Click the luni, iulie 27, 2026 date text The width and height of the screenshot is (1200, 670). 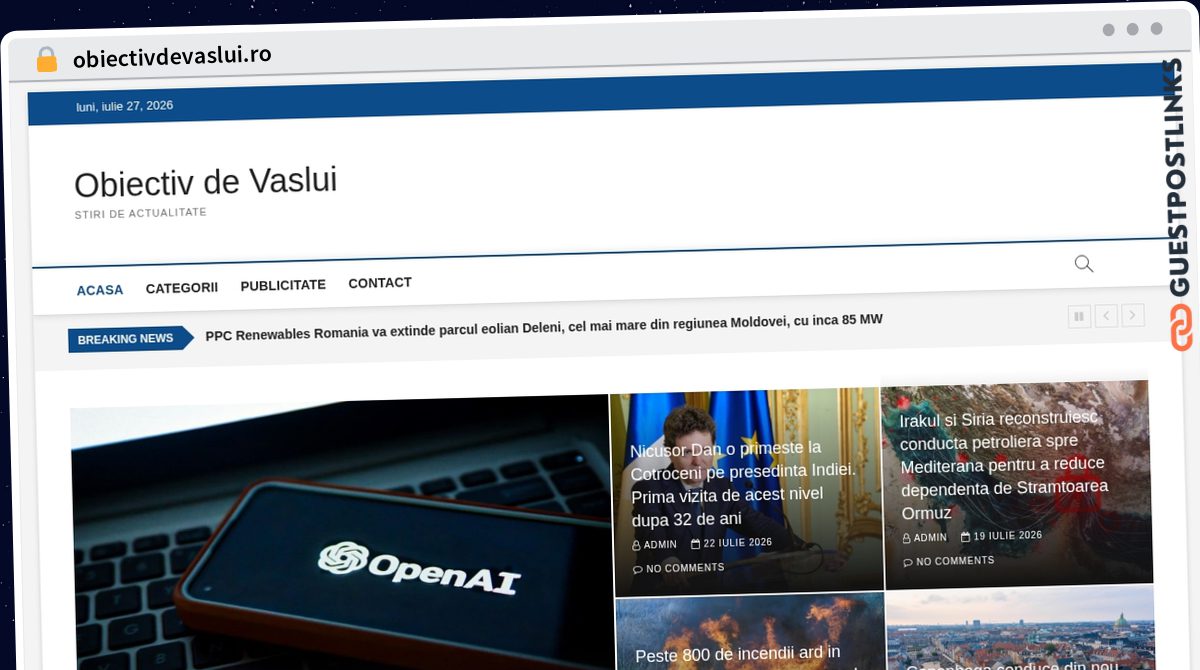(125, 106)
